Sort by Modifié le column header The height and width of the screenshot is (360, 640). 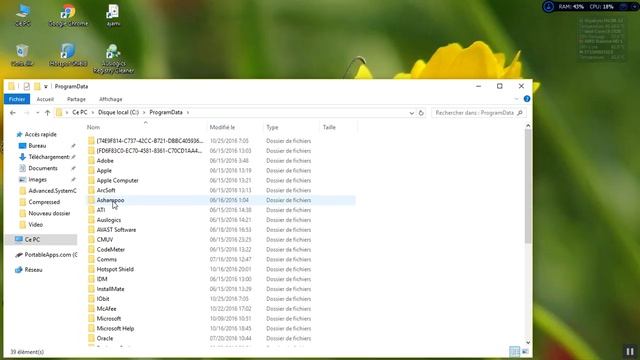(x=235, y=127)
